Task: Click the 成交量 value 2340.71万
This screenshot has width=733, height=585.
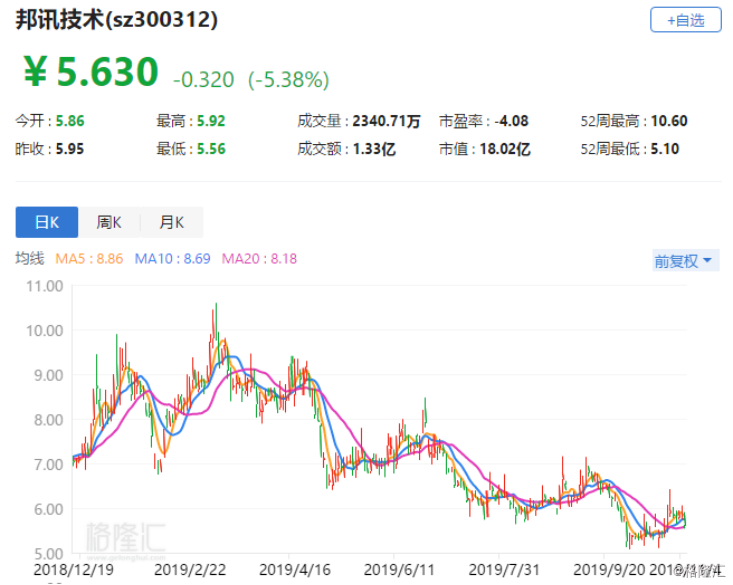Action: [386, 121]
